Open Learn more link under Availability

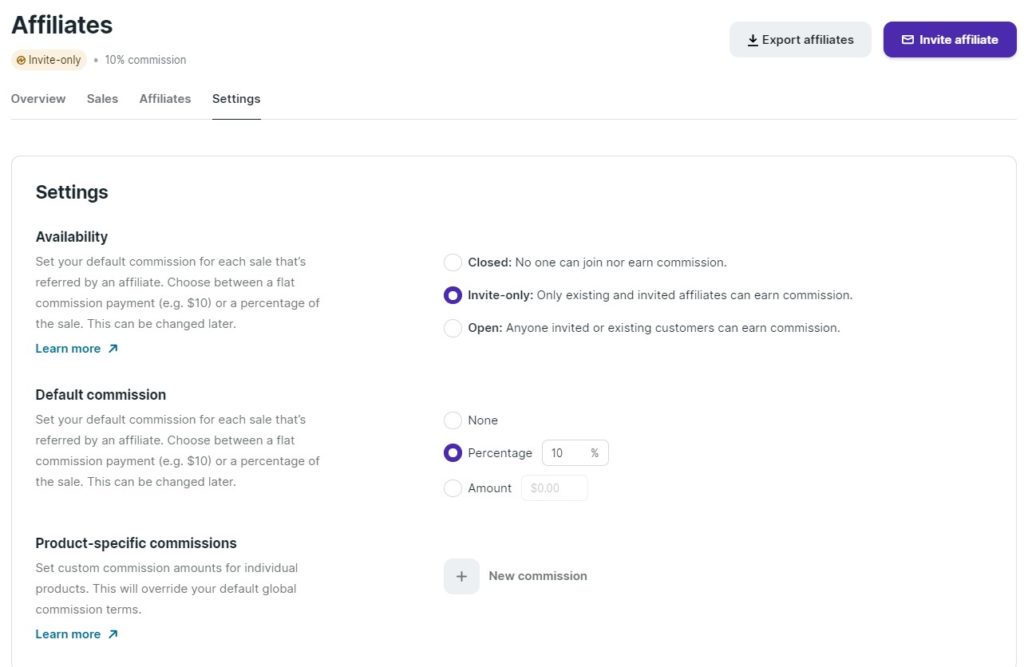click(x=76, y=349)
